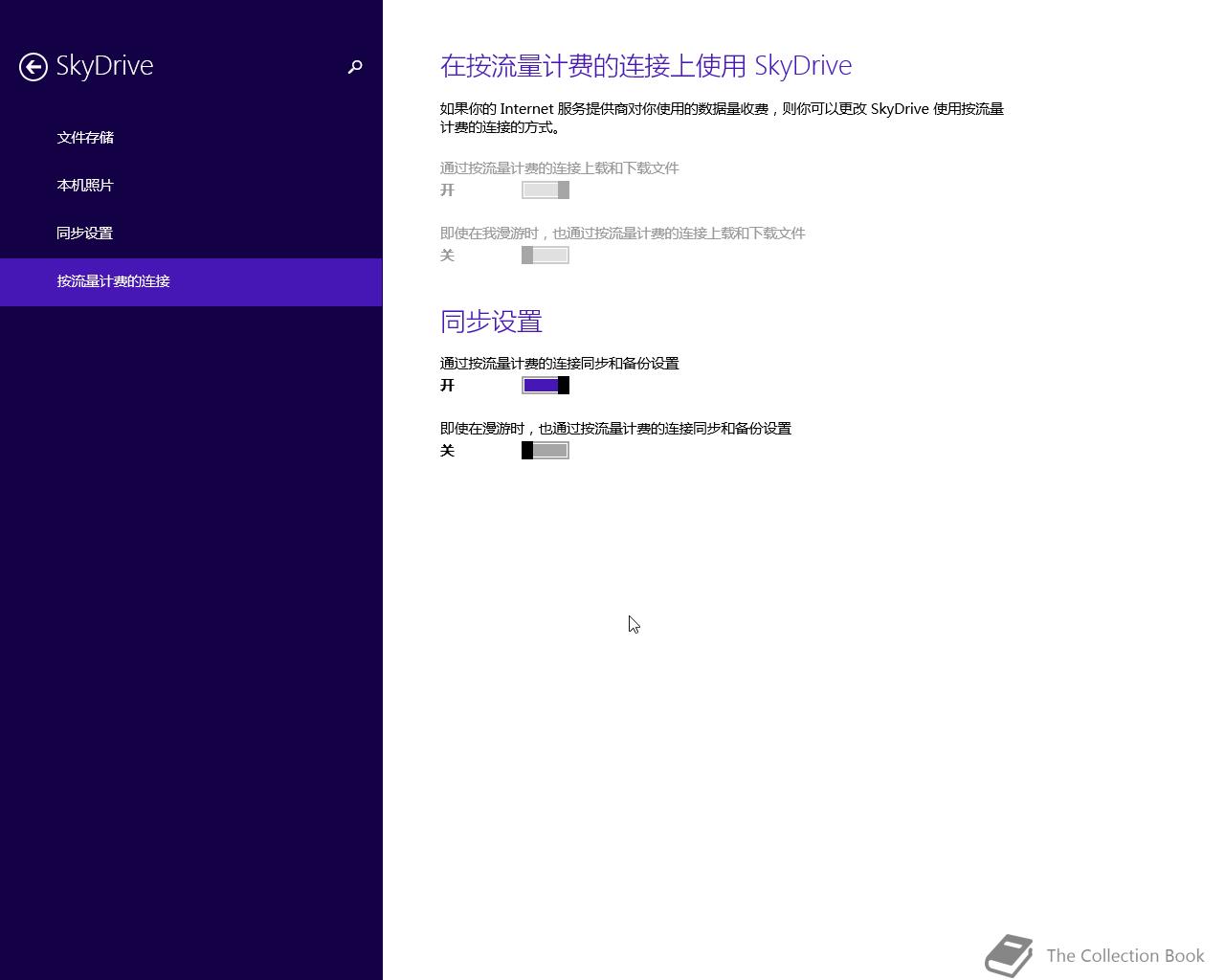Click the description paragraph about Internet 服务提供商
This screenshot has height=980, width=1225.
click(722, 118)
